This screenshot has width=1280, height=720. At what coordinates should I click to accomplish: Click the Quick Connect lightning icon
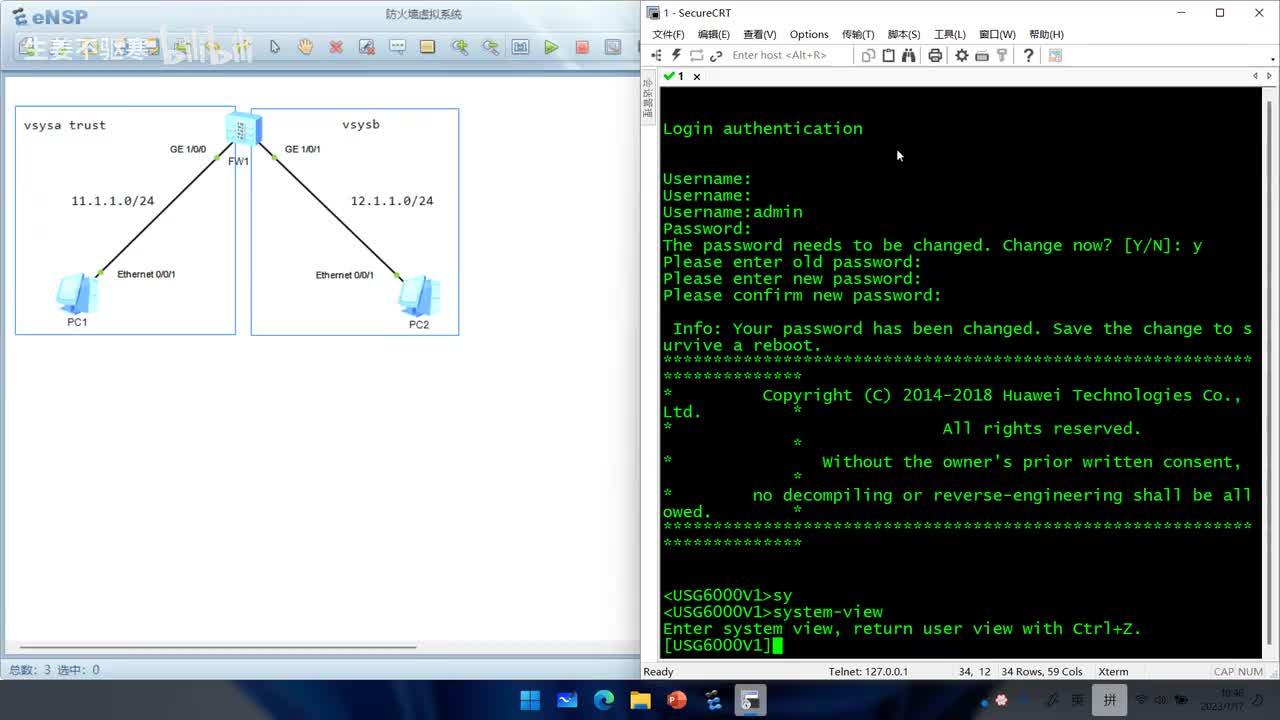coord(676,55)
